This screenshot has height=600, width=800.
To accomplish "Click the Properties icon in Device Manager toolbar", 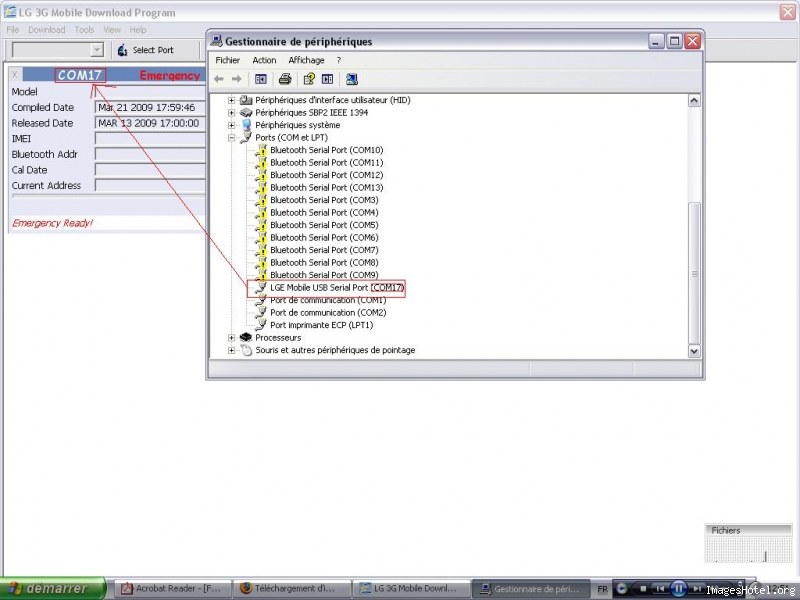I will pos(327,79).
